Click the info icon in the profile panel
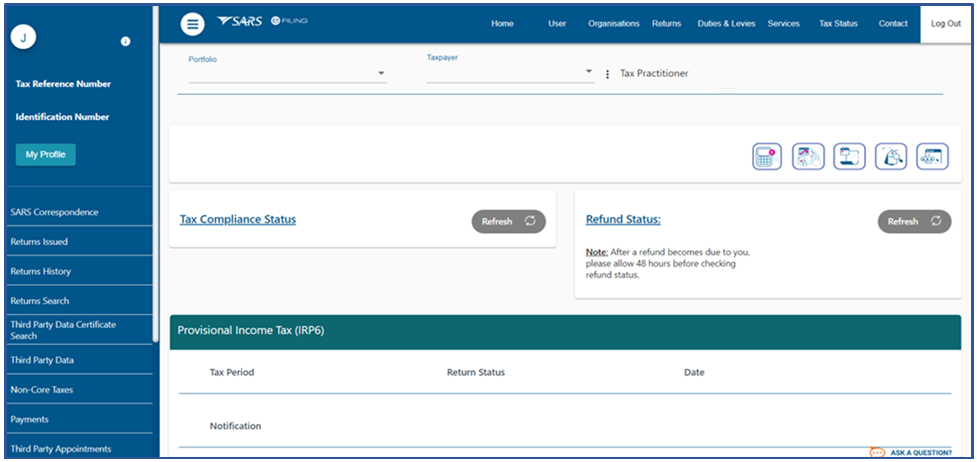The height and width of the screenshot is (462, 977). point(125,41)
